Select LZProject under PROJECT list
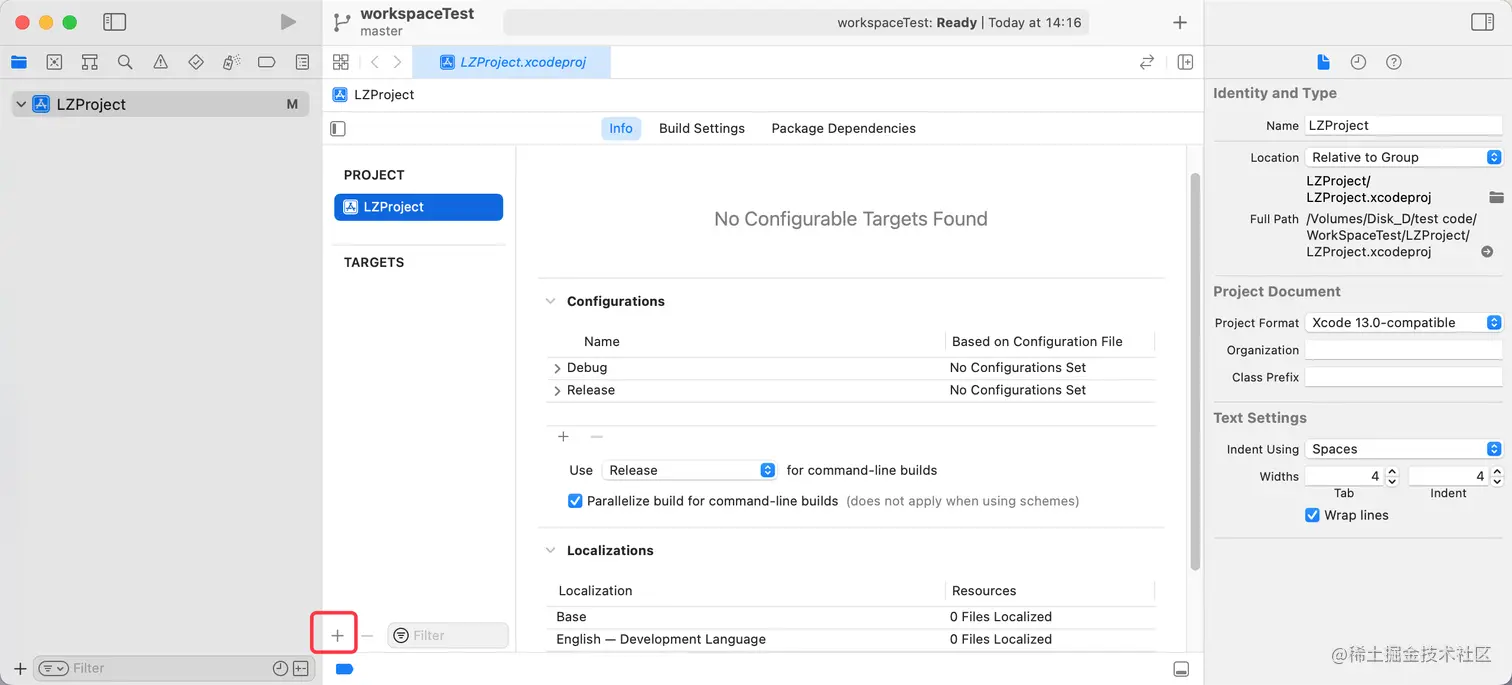Screen dimensions: 1512x685 418,207
